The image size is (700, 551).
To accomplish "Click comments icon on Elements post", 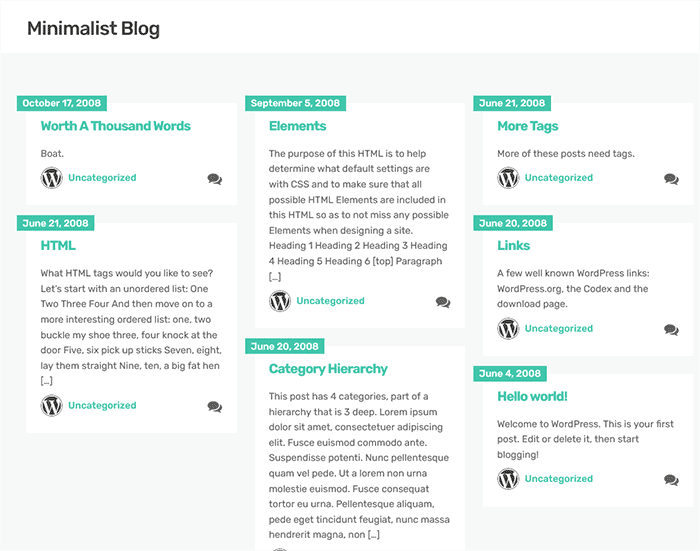I will (x=443, y=302).
